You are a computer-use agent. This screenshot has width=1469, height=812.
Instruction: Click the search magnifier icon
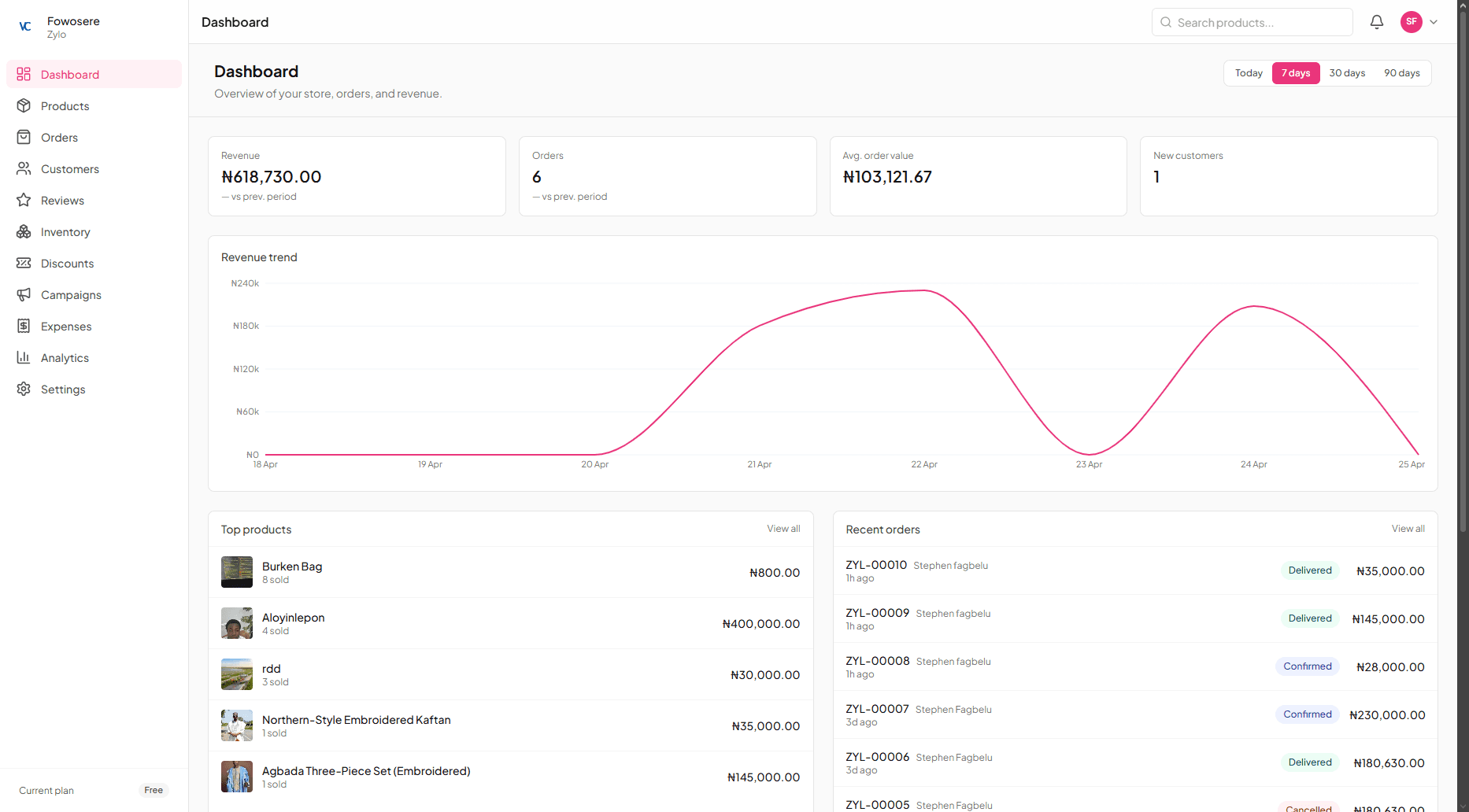[x=1166, y=22]
